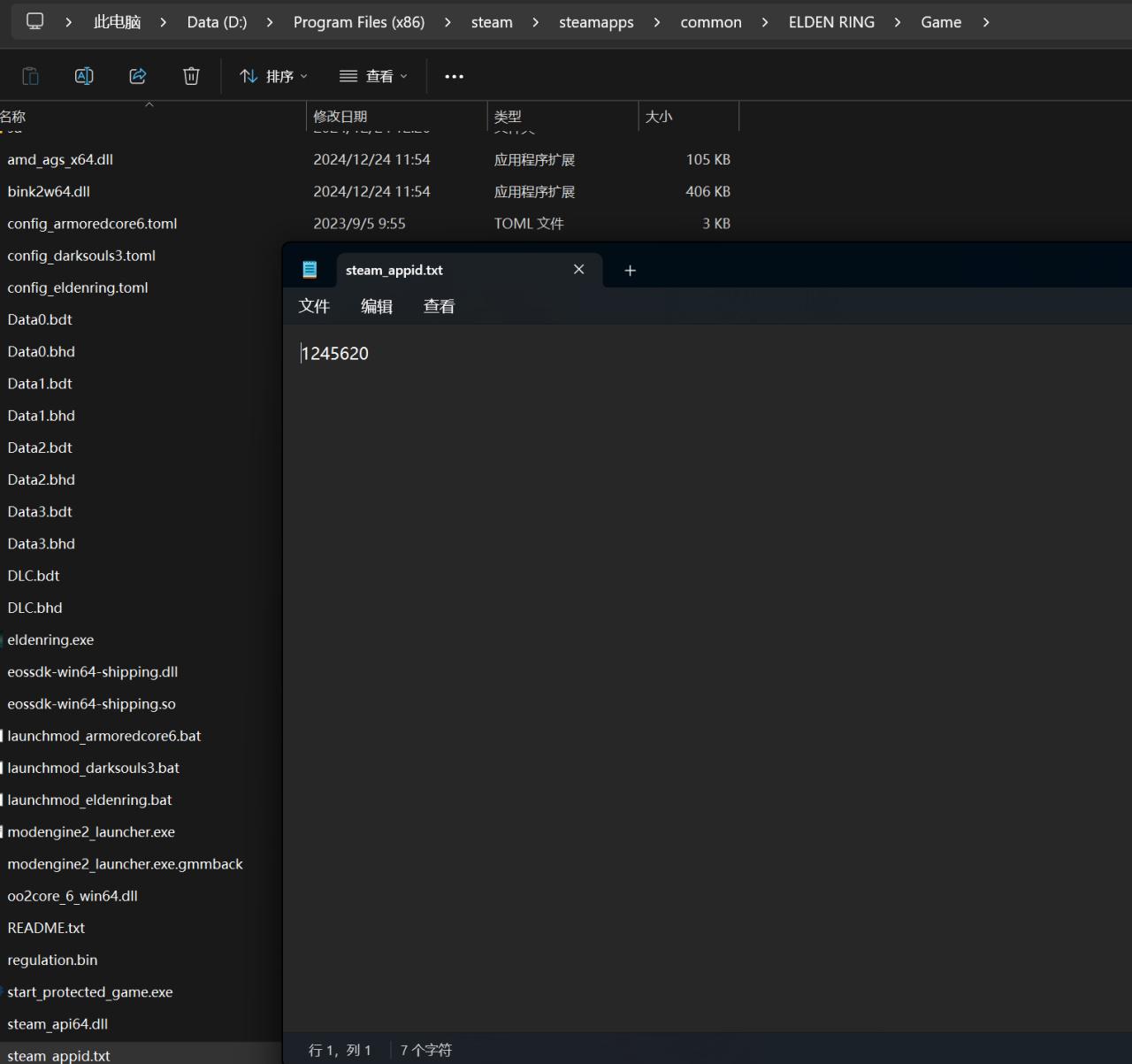Click the share icon in Explorer toolbar
This screenshot has height=1064, width=1132.
coord(138,76)
